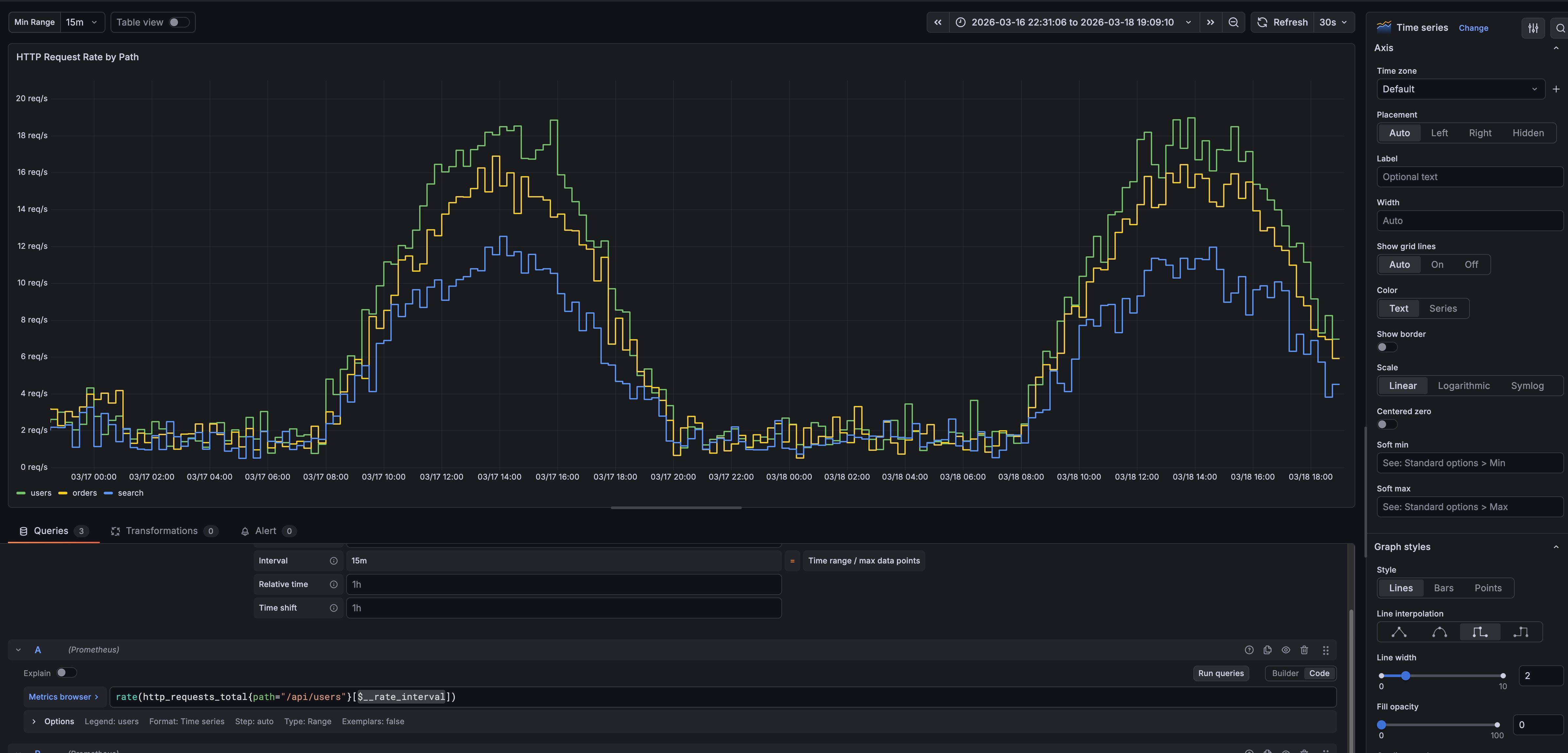Grab query A drag handle
This screenshot has width=1568, height=753.
(1326, 650)
